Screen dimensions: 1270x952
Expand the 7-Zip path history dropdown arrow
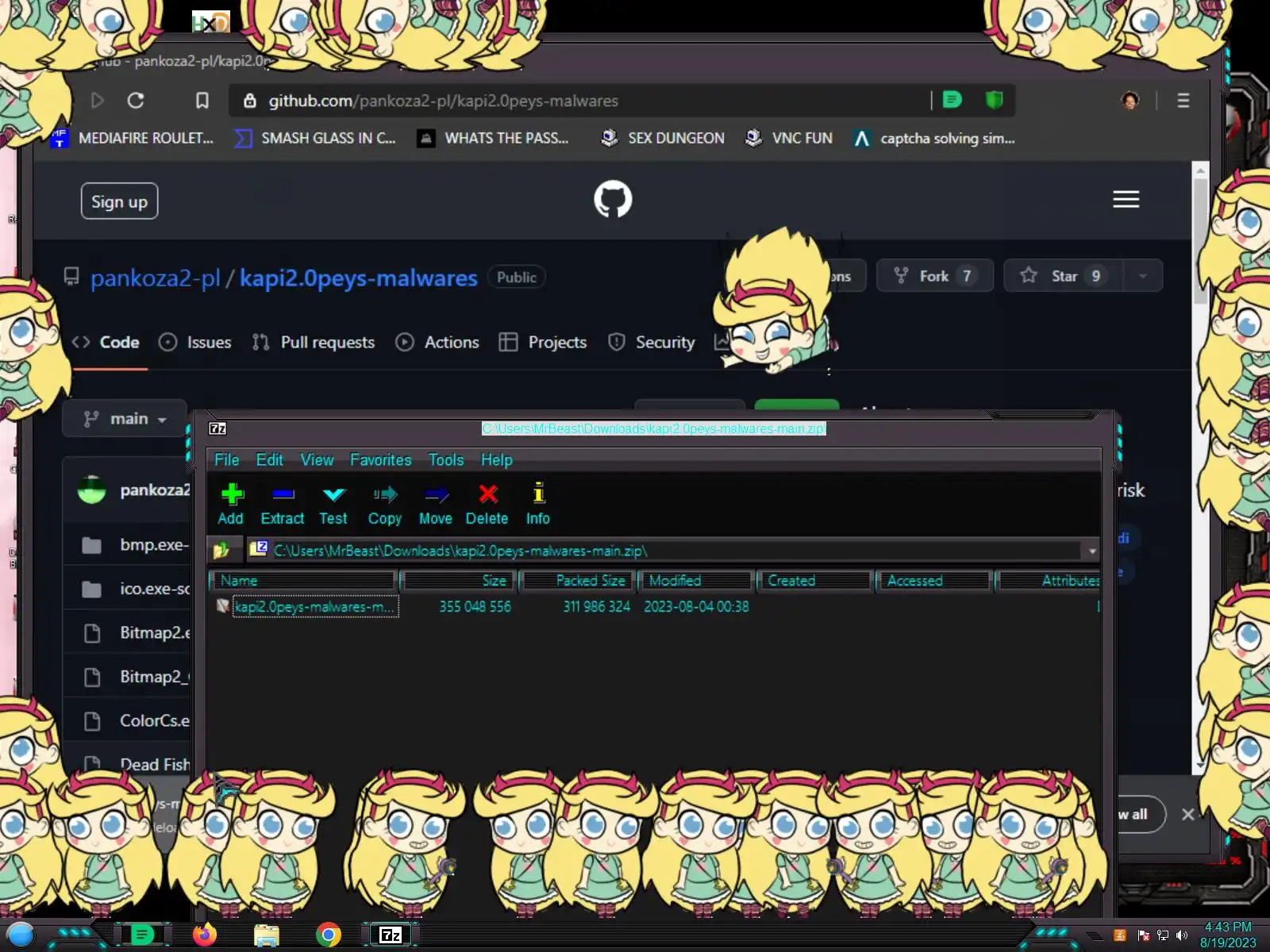pos(1092,551)
